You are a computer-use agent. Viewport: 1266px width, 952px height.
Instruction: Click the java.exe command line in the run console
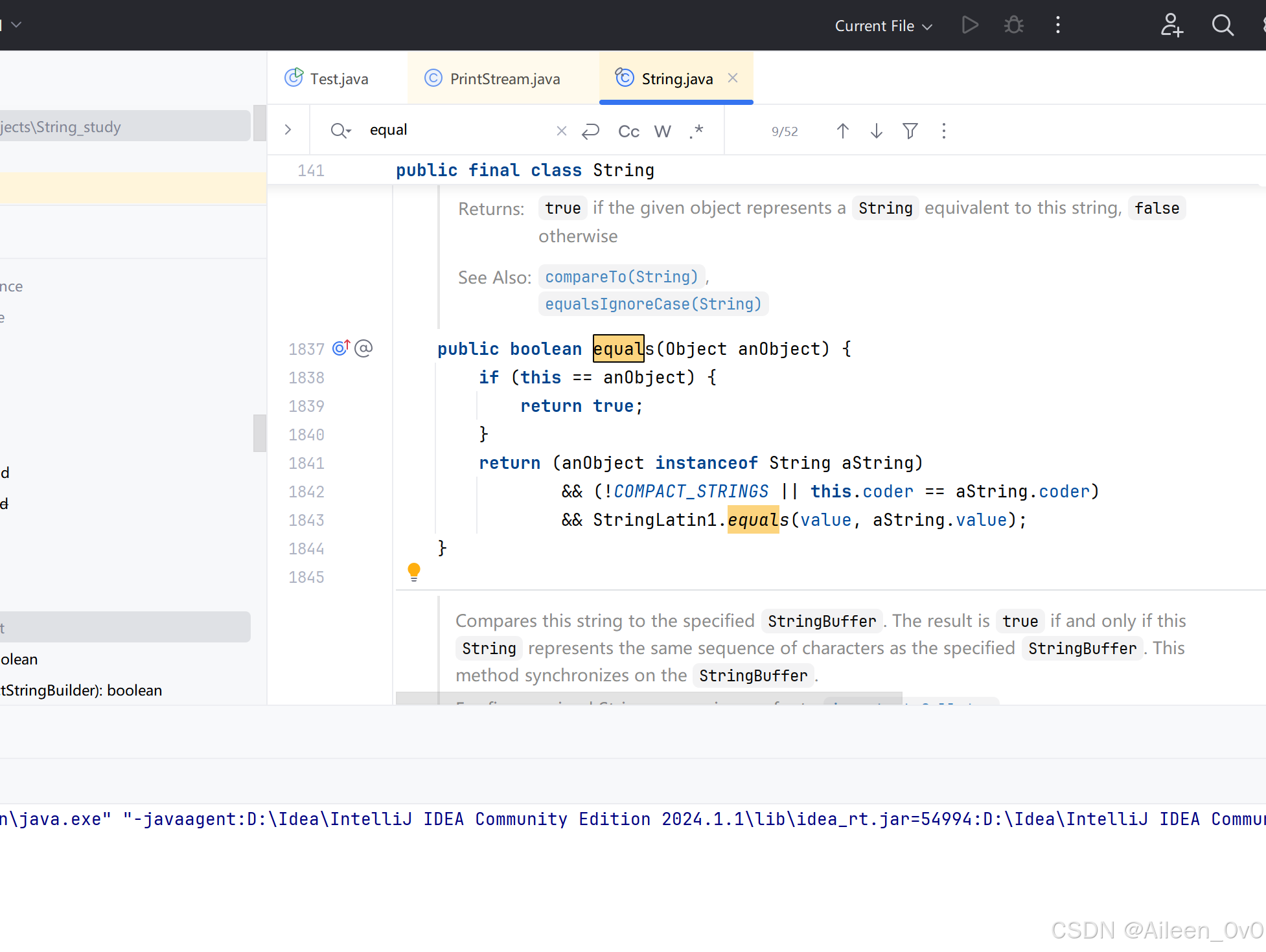click(x=633, y=819)
